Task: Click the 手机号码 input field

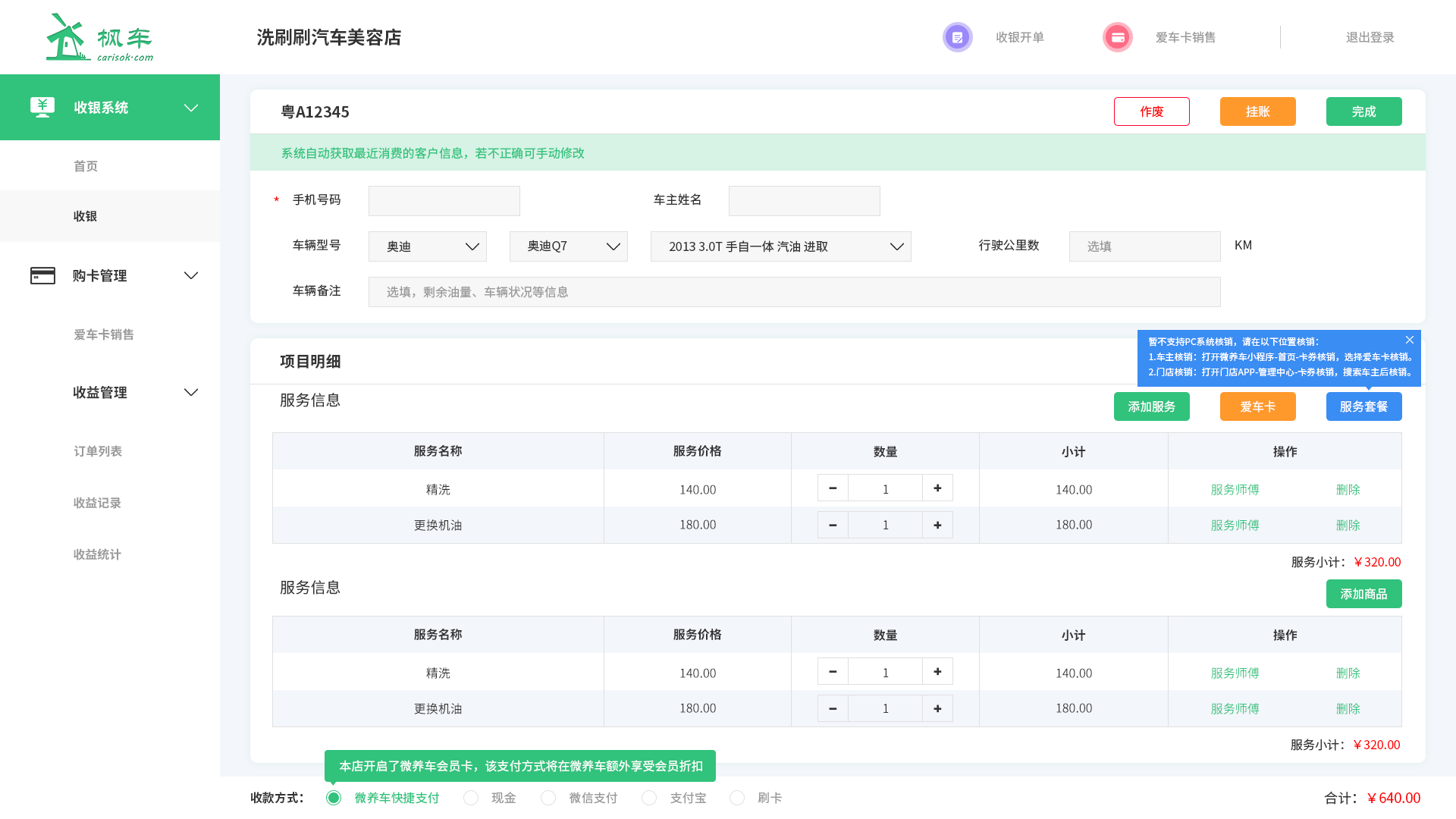Action: click(444, 201)
